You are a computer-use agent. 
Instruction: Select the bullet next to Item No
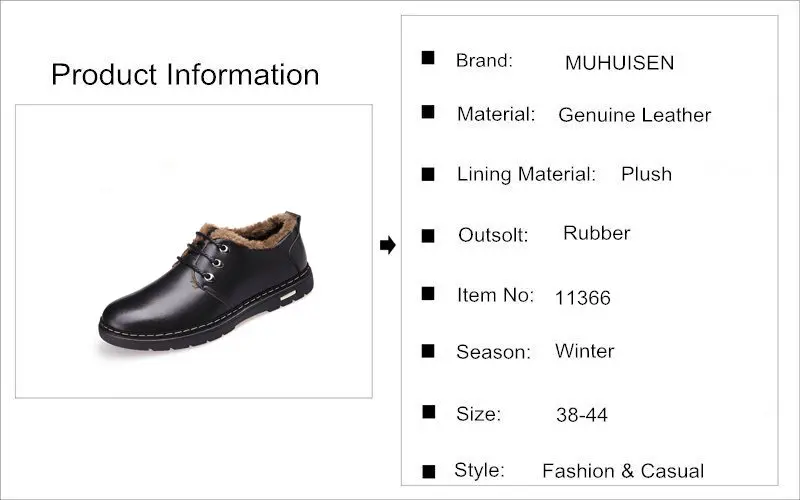click(x=428, y=293)
